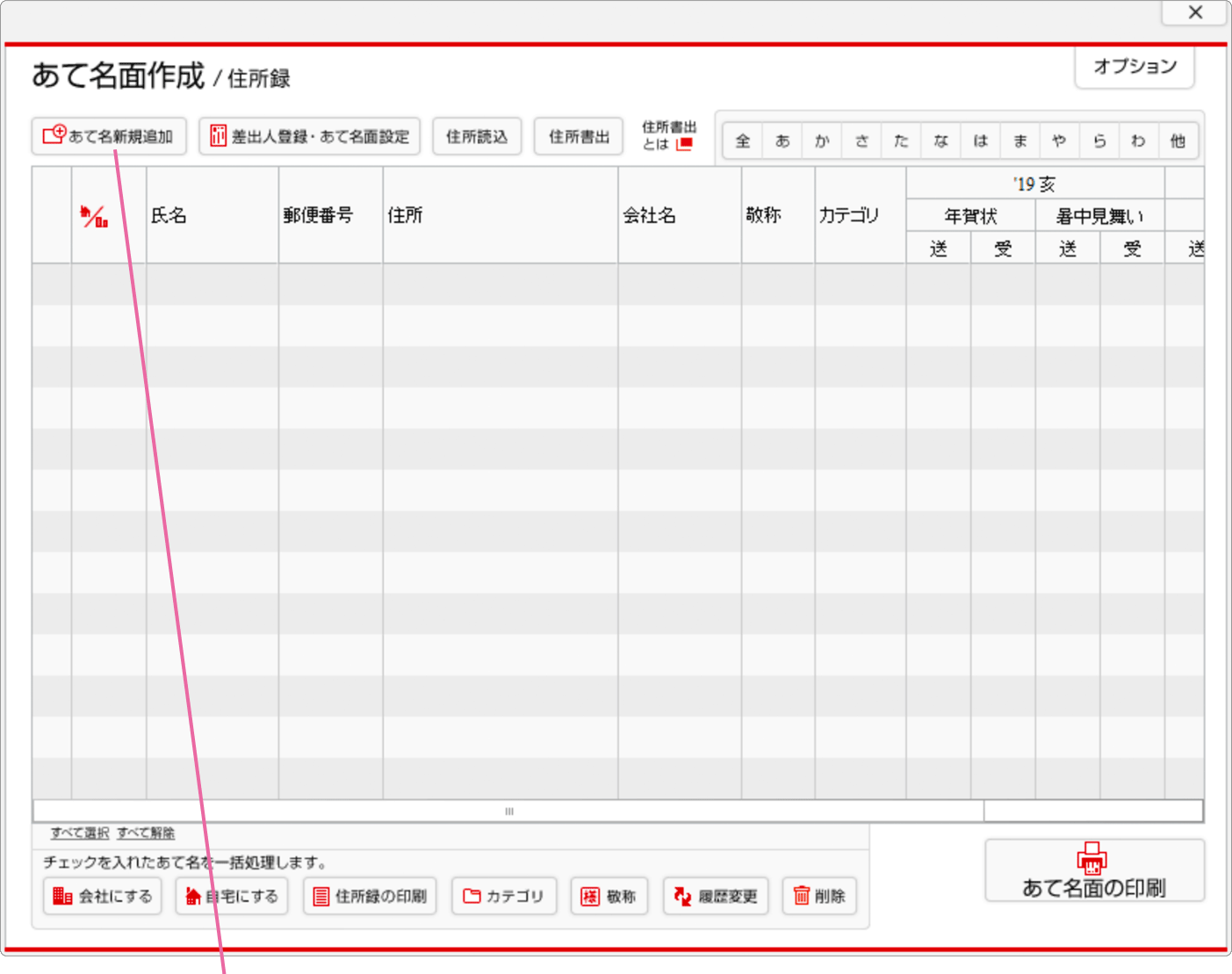Click the 住所書出 button
The image size is (1232, 974).
coord(579,136)
